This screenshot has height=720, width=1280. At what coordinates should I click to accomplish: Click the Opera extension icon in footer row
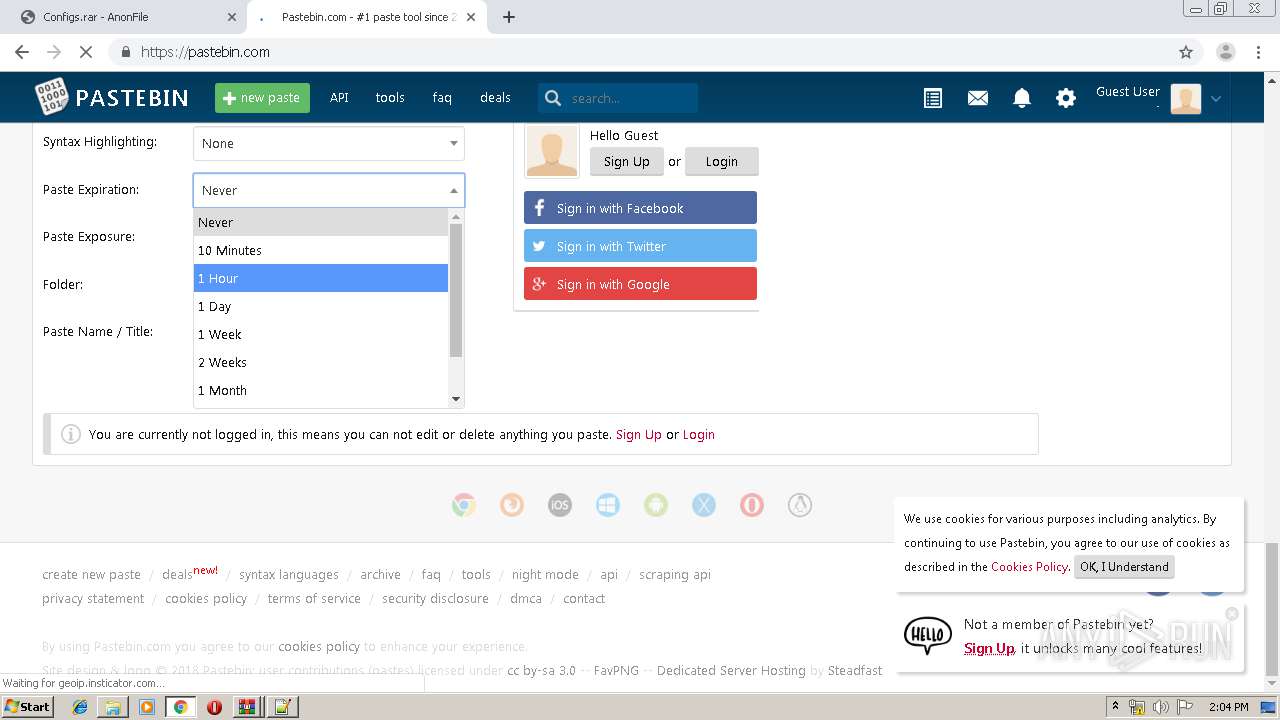pos(752,505)
